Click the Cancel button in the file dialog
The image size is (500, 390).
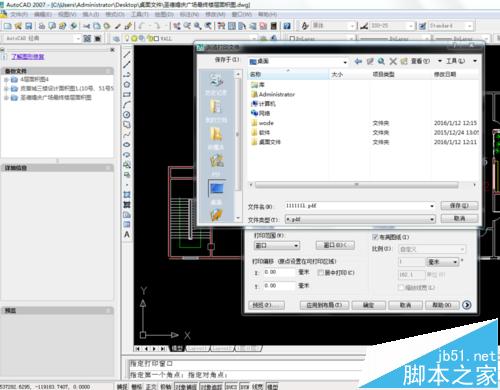(459, 219)
